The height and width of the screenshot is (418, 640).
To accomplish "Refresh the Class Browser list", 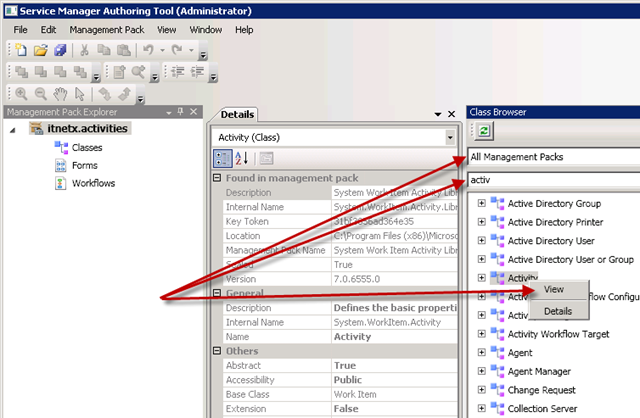I will (484, 131).
